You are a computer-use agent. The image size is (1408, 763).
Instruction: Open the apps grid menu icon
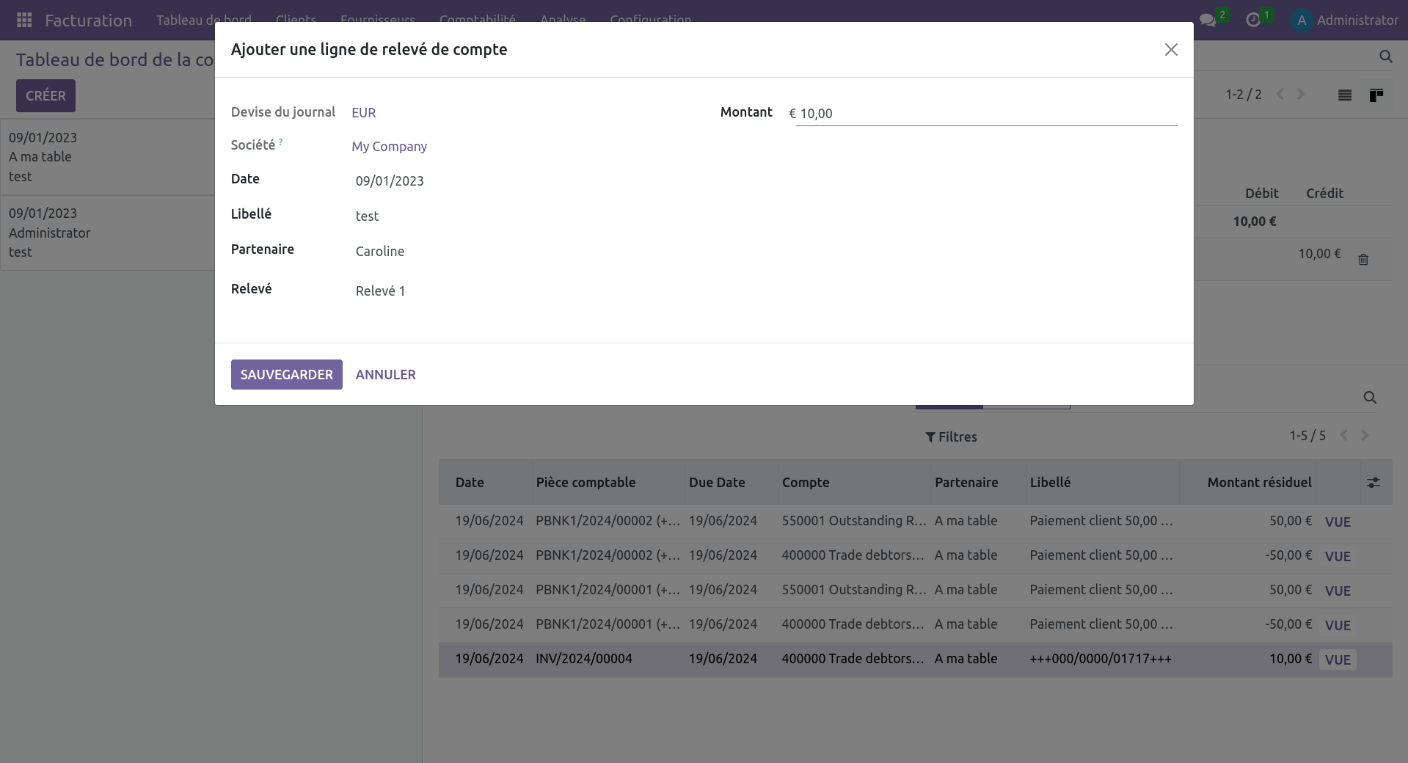point(24,20)
